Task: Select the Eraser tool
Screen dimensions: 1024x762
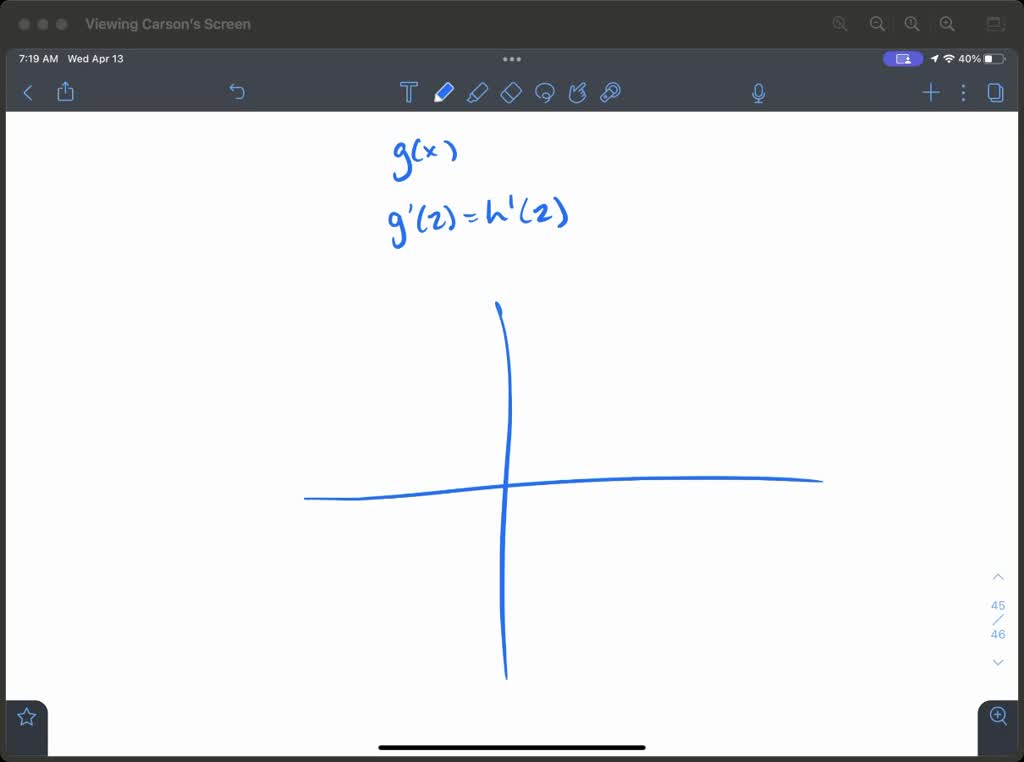Action: [x=512, y=92]
